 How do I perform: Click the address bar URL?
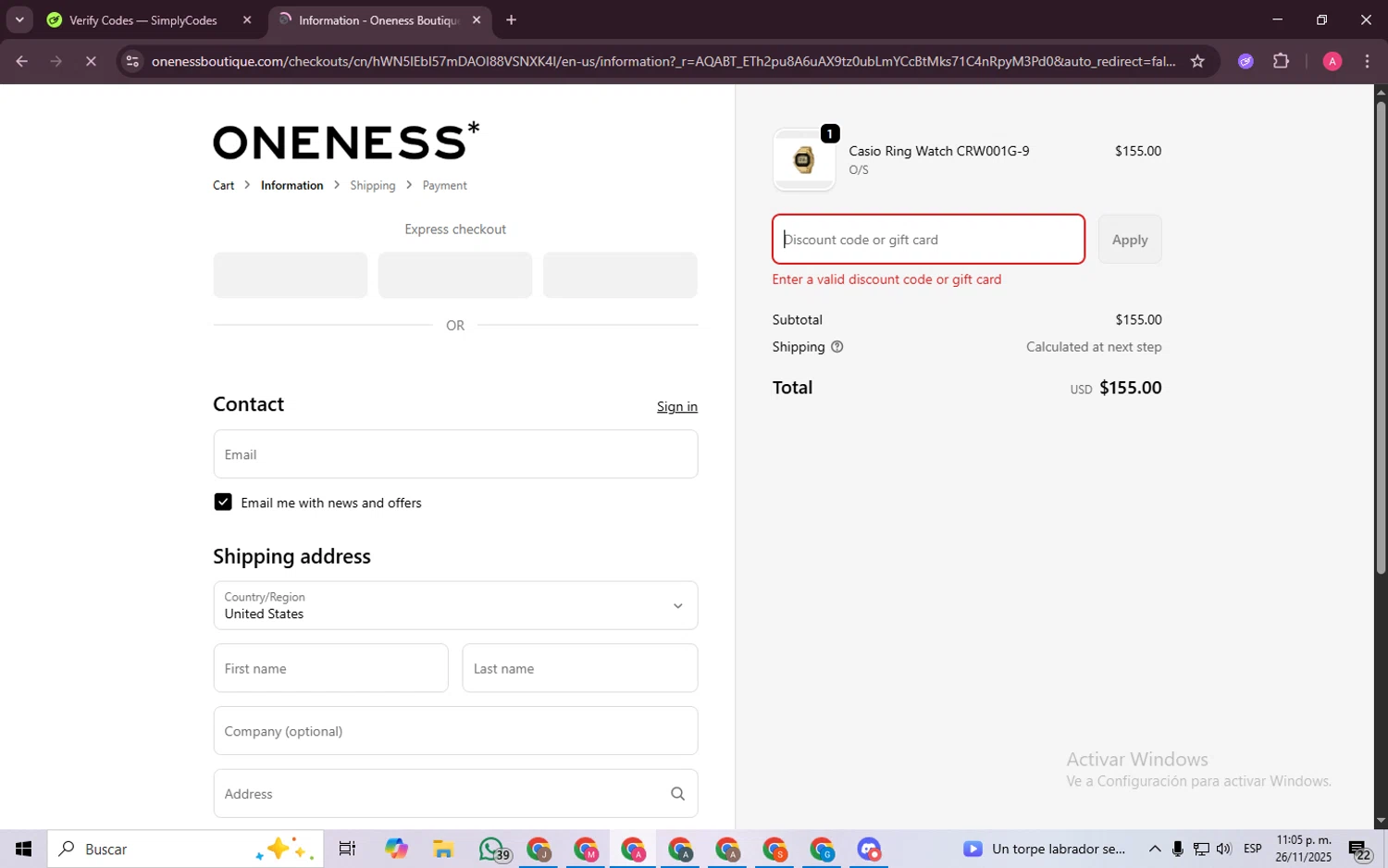pos(663,61)
